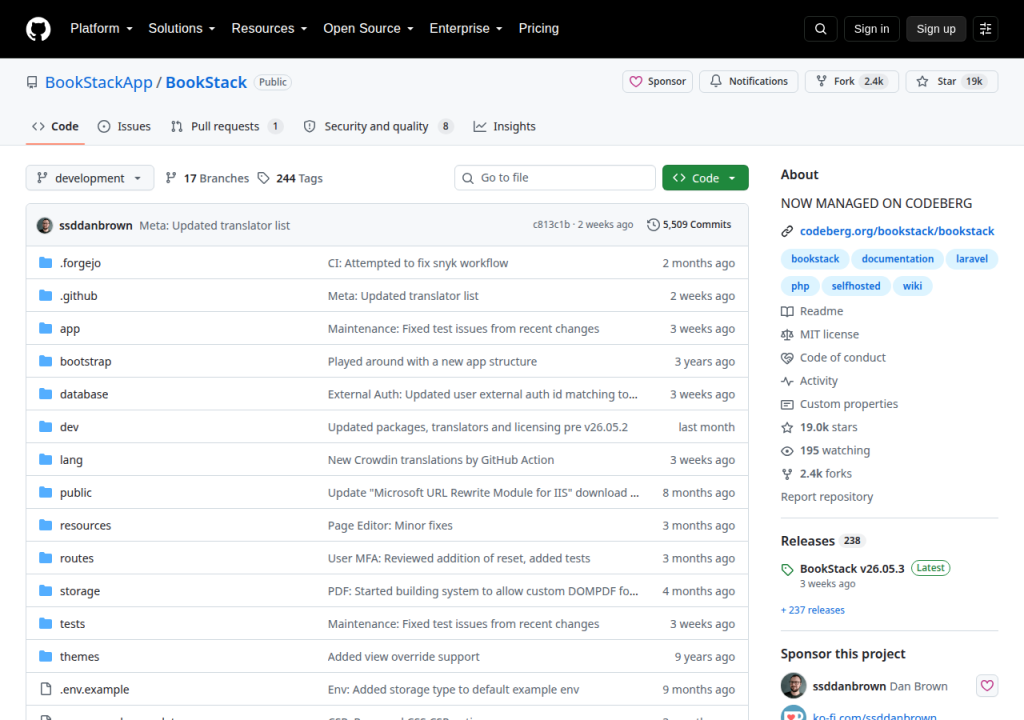Open the appearance settings icon next to Sign up

tap(985, 29)
